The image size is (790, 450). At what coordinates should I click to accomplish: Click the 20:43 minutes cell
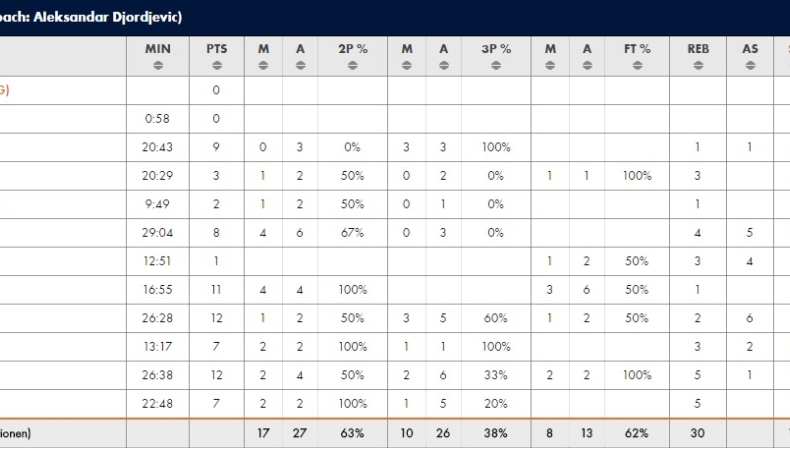click(x=157, y=147)
